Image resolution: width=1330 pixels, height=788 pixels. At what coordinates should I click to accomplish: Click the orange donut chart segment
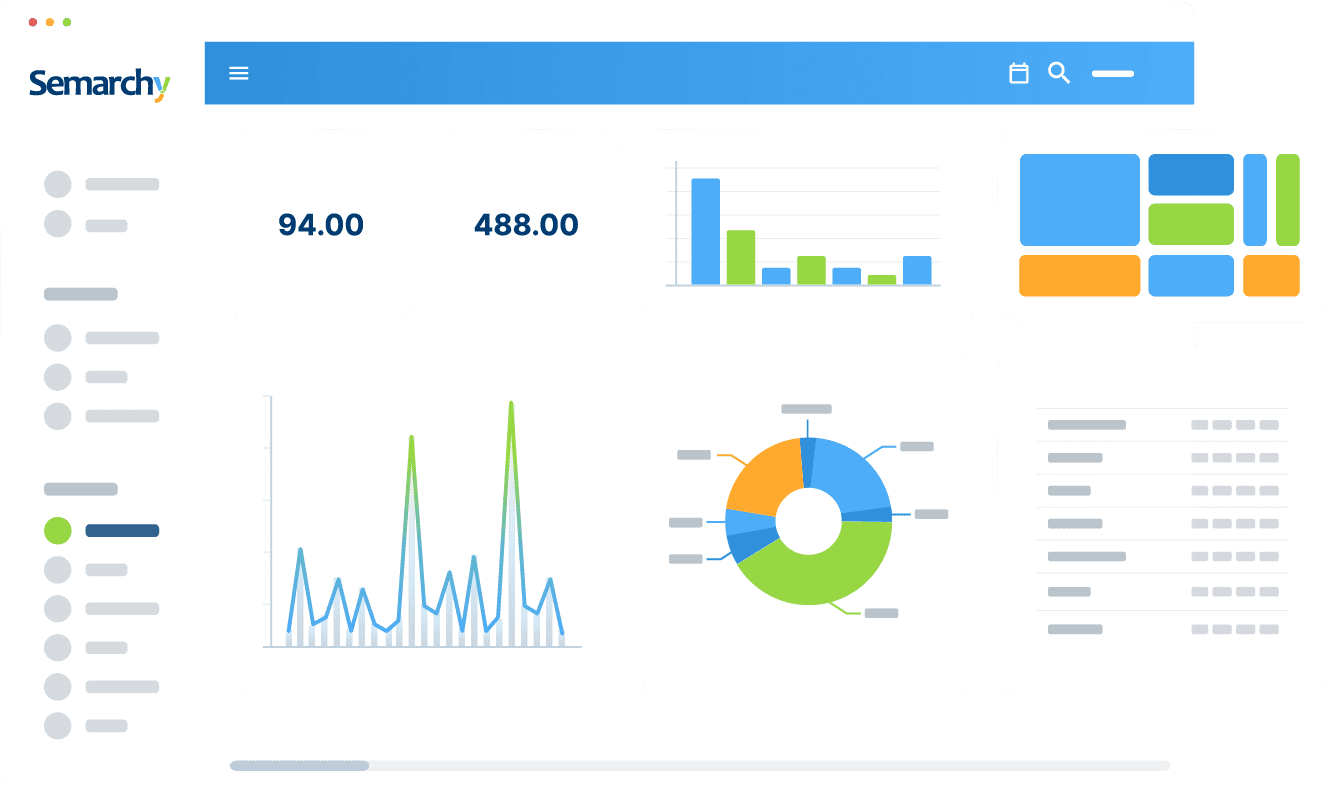click(x=765, y=478)
